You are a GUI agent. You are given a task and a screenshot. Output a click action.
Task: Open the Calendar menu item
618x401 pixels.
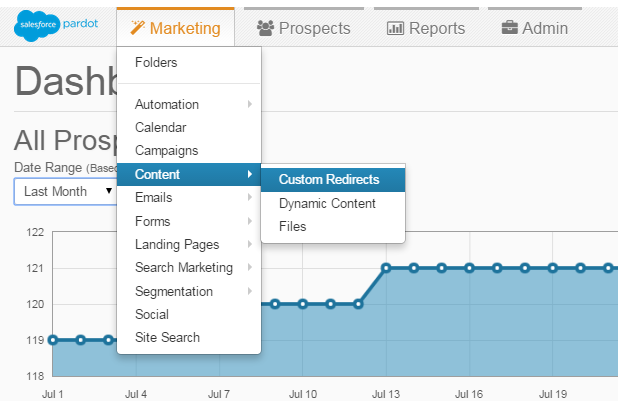tap(189, 127)
